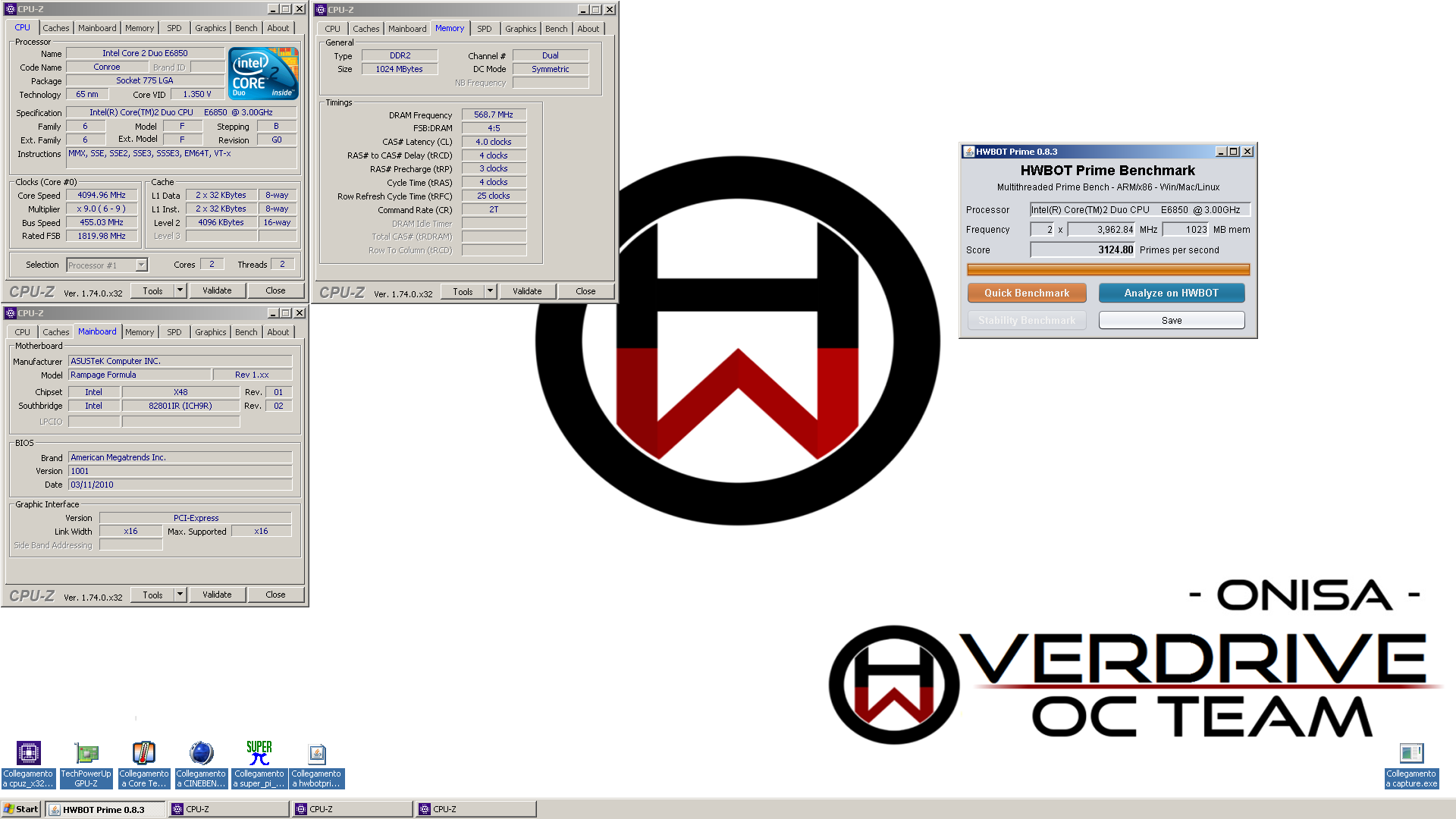Open the TechPowerUp GPU-Z desktop shortcut
This screenshot has width=1456, height=819.
coord(86,764)
